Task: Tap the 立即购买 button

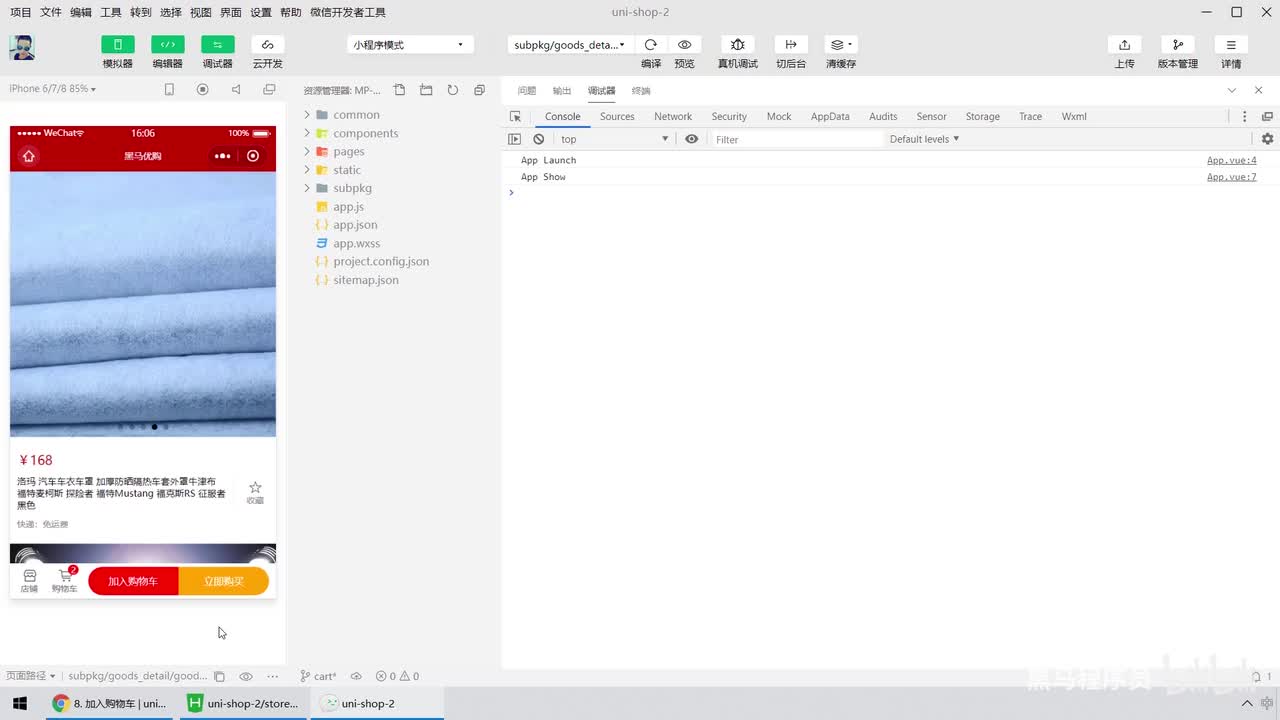Action: [223, 581]
